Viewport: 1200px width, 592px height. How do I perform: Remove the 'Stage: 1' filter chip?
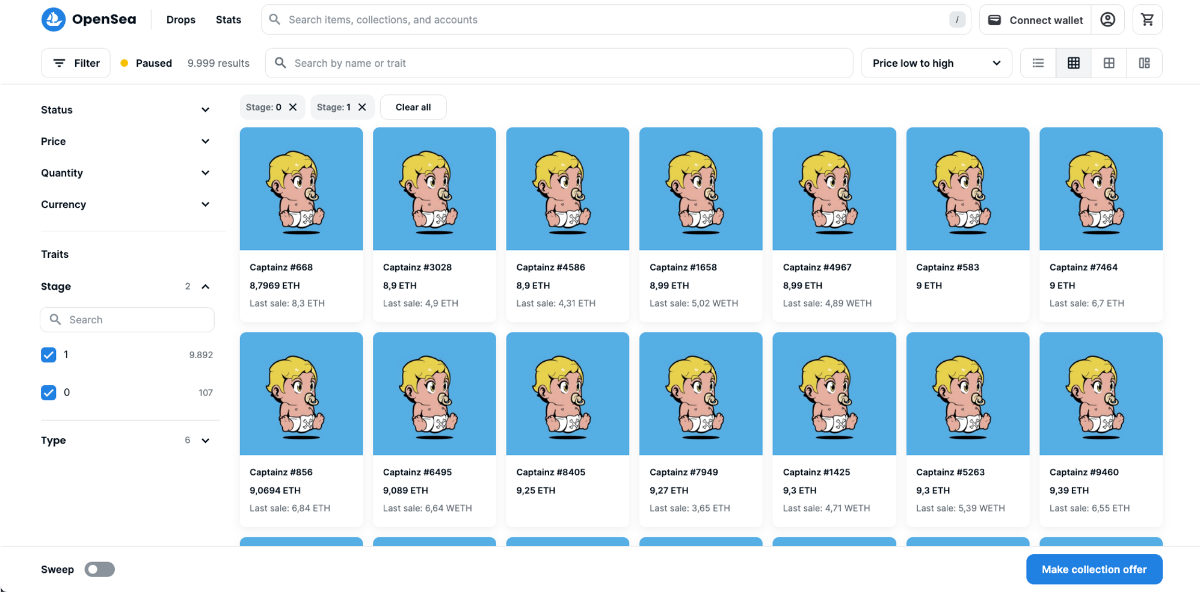point(362,107)
